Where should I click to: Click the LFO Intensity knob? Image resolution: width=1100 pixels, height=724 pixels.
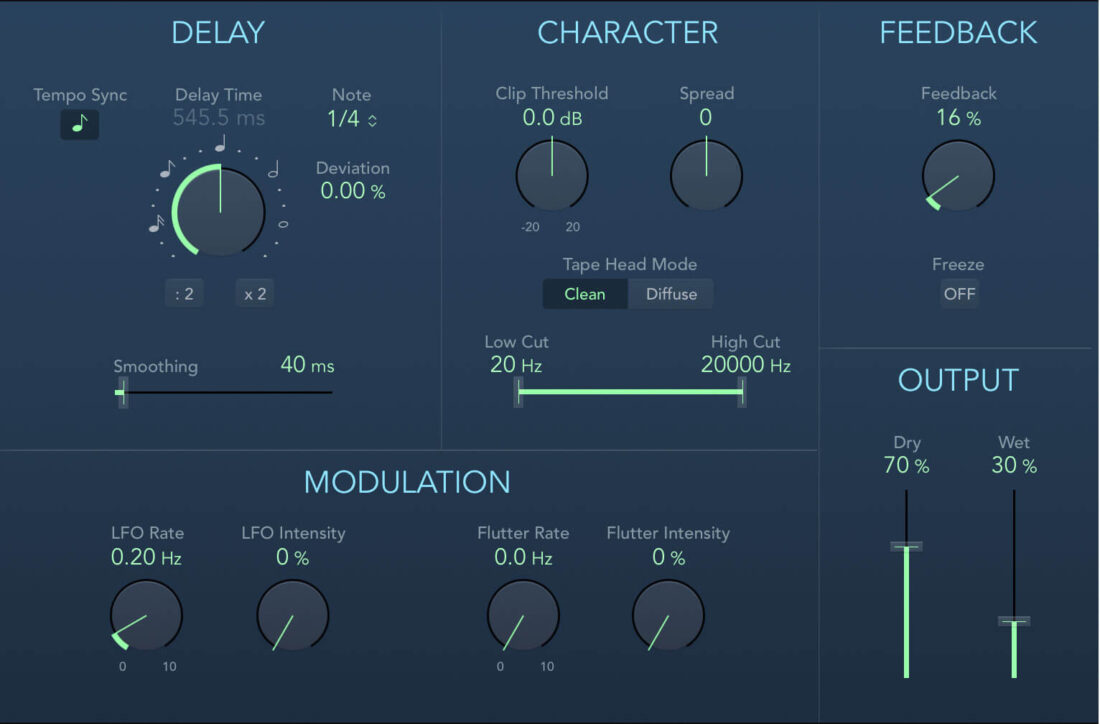pos(293,615)
